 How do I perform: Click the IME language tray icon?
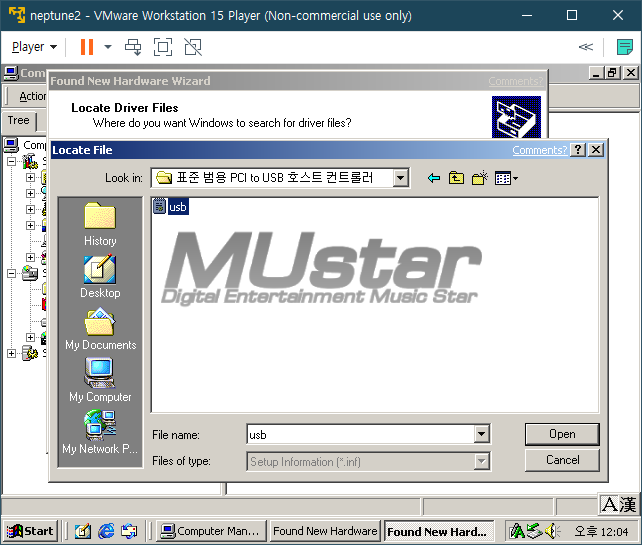517,531
